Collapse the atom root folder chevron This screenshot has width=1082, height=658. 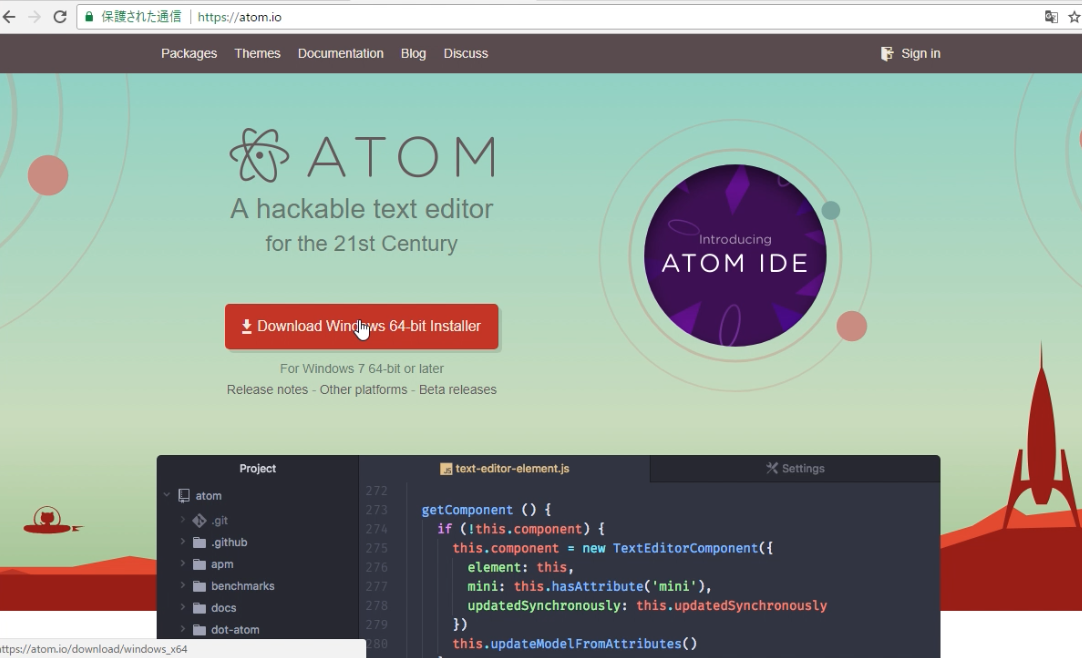point(167,495)
